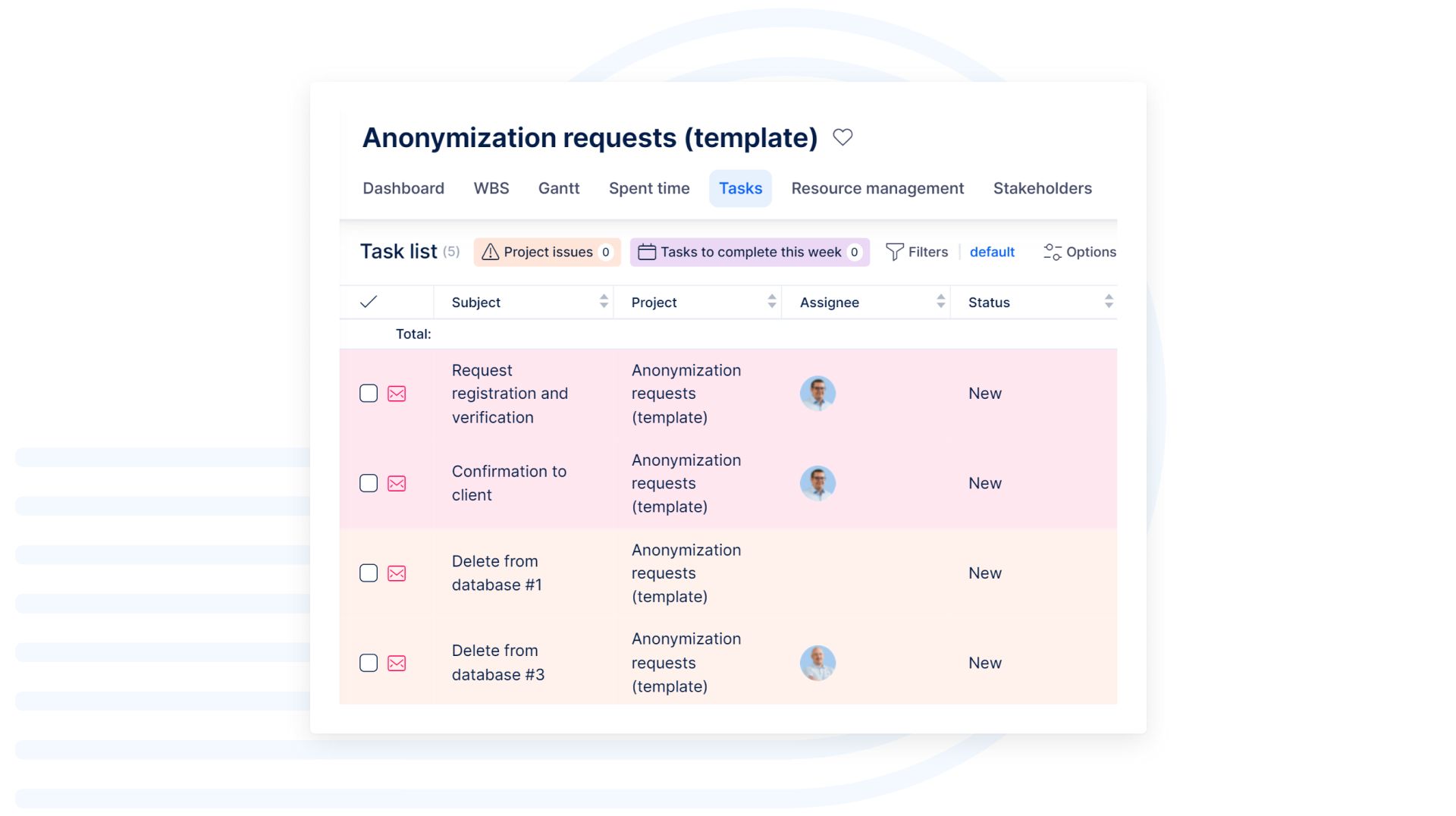Sort by the Subject column arrows

[604, 302]
